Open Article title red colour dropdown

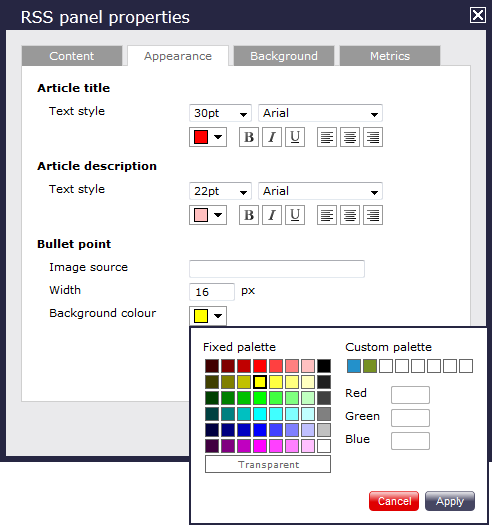click(x=208, y=137)
